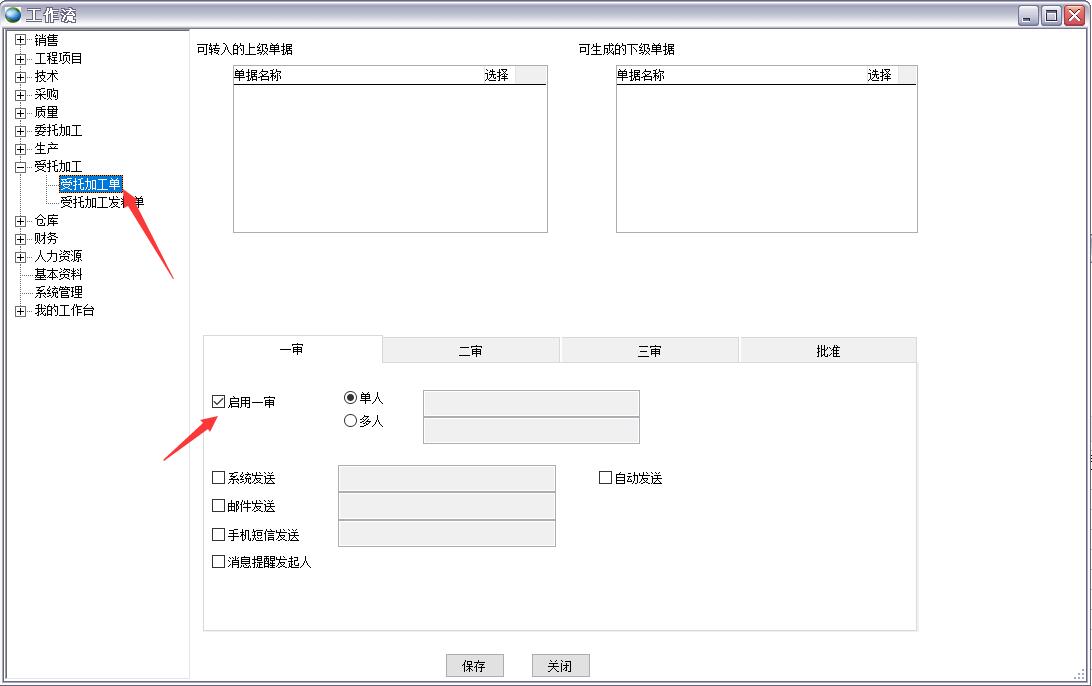
Task: Enable the 系统发送 checkbox
Action: (x=219, y=478)
